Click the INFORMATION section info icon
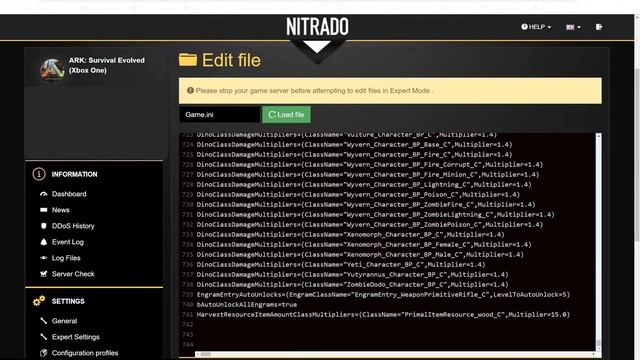This screenshot has width=640, height=360. 39,174
